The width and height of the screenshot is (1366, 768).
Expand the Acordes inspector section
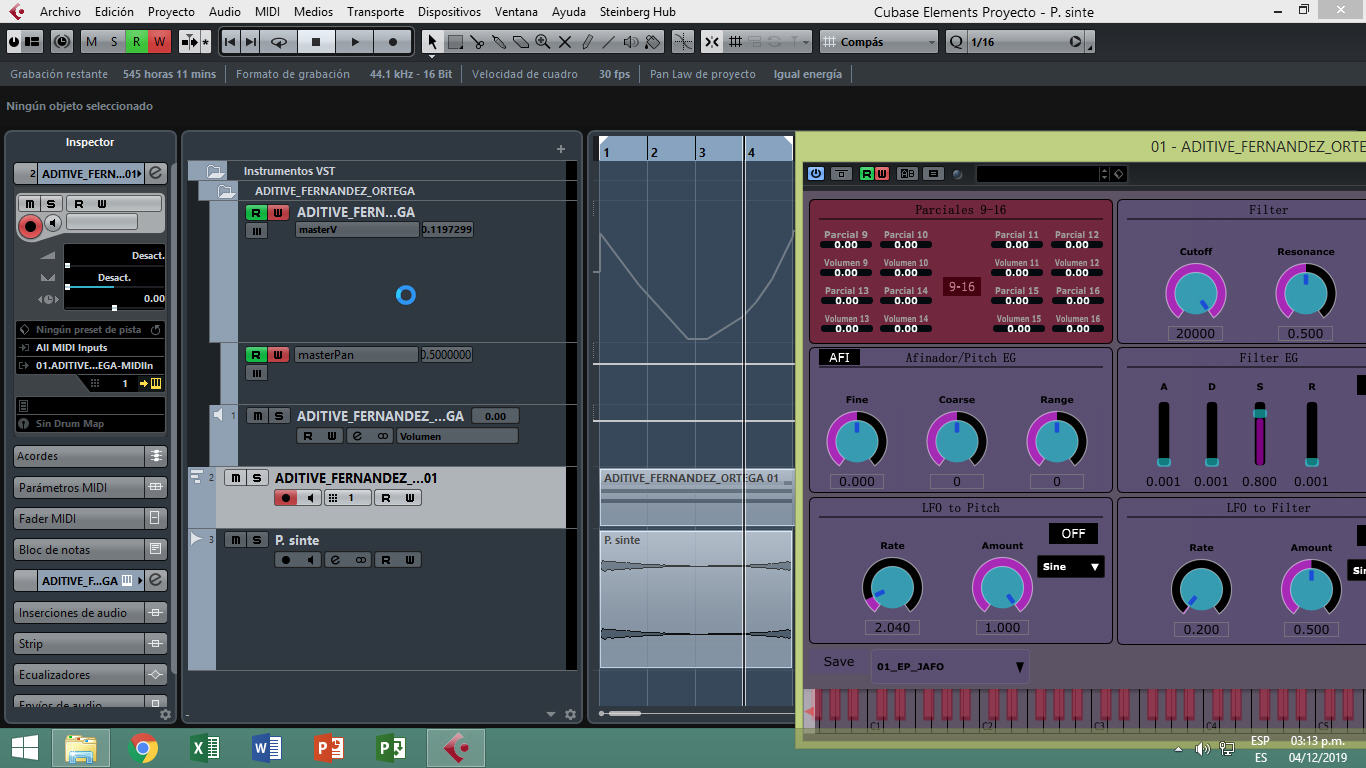[90, 456]
